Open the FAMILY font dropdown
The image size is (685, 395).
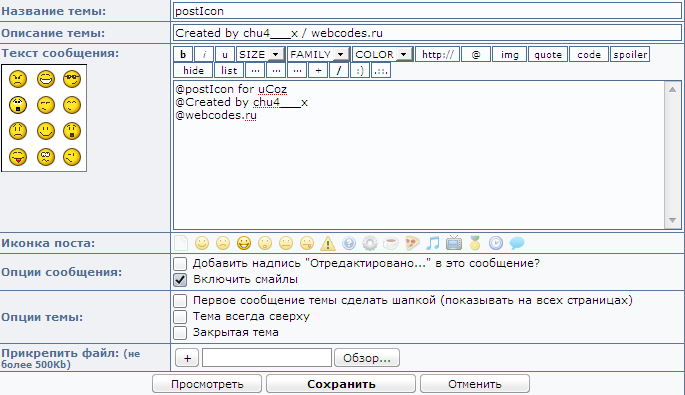tap(318, 55)
